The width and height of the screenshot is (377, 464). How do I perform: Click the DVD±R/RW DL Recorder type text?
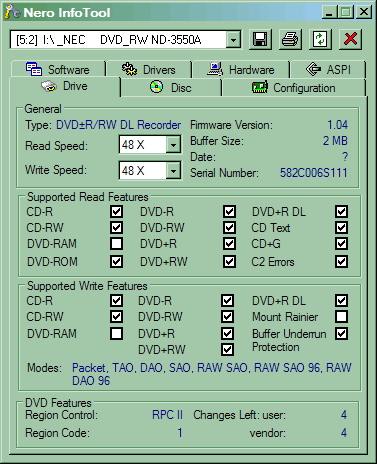tap(118, 125)
